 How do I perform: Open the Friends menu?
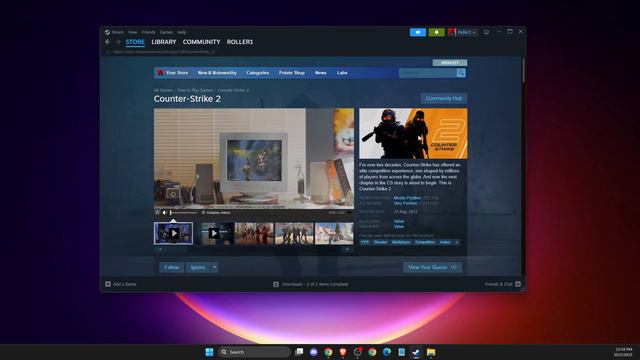point(149,32)
